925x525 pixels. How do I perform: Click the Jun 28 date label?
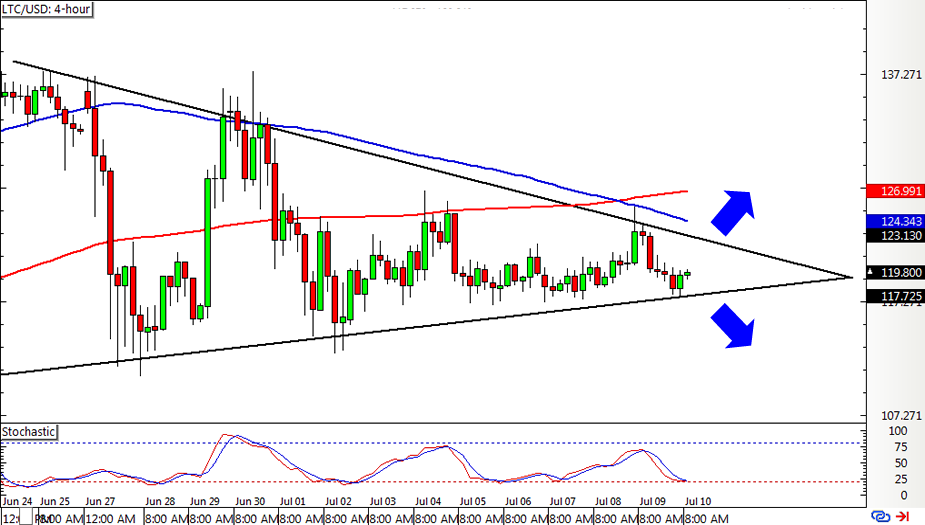[x=160, y=501]
